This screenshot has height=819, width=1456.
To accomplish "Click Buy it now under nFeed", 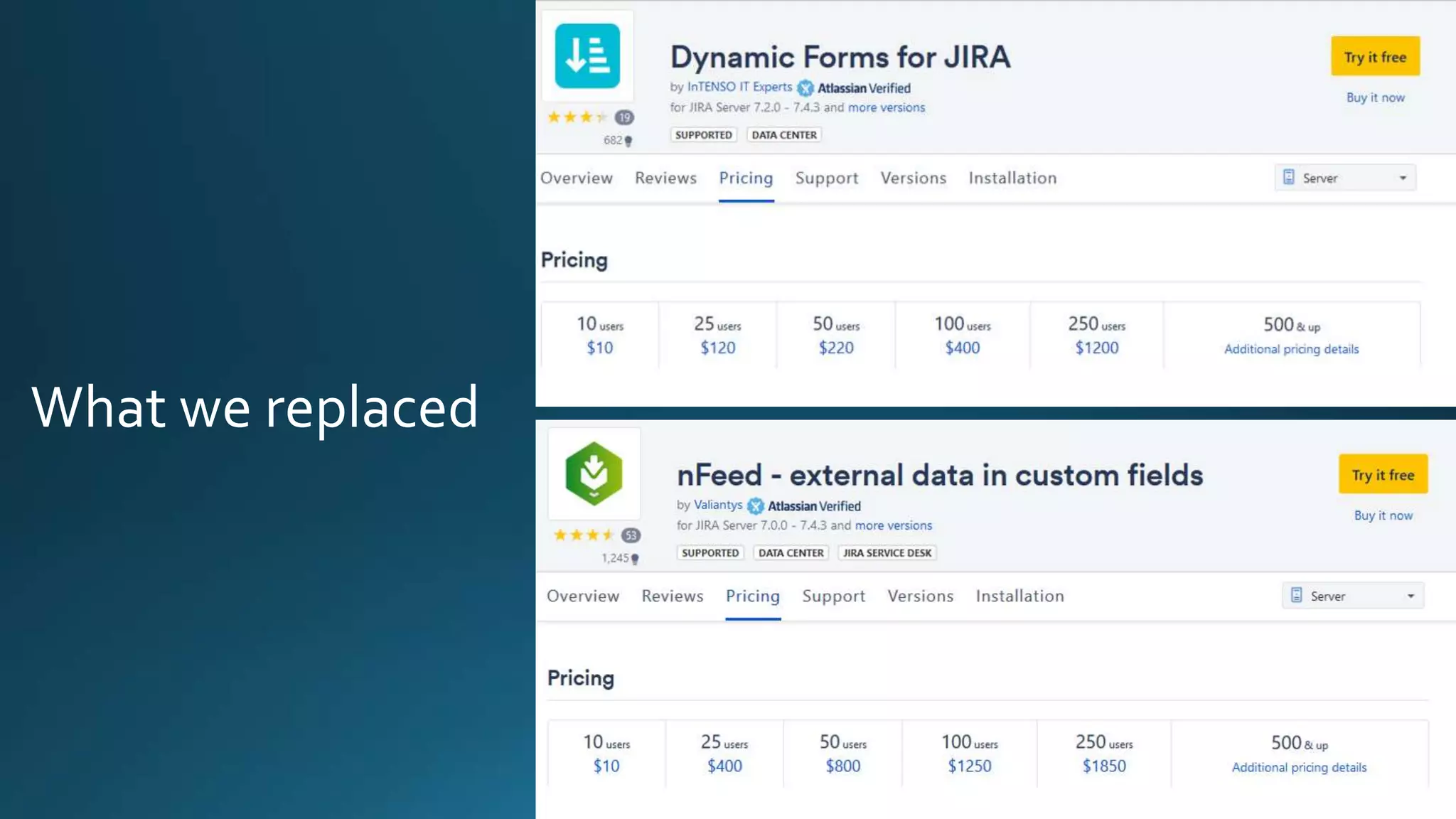I will (x=1383, y=515).
